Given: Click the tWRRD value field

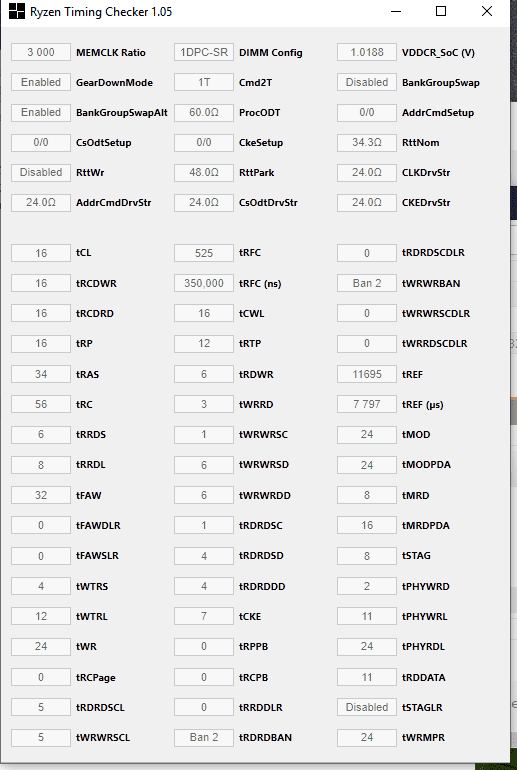Looking at the screenshot, I should [x=204, y=404].
